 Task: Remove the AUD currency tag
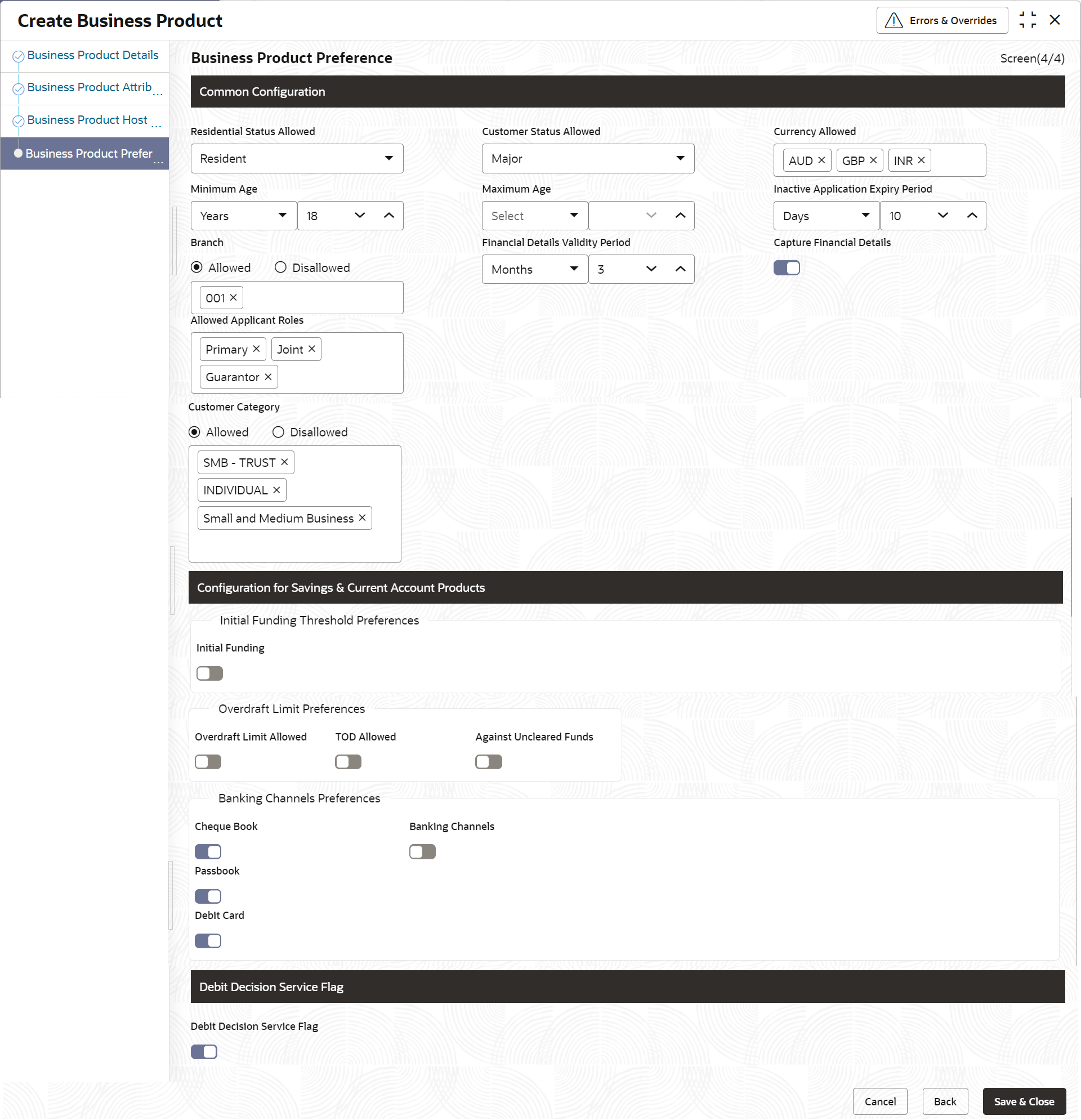click(x=821, y=160)
